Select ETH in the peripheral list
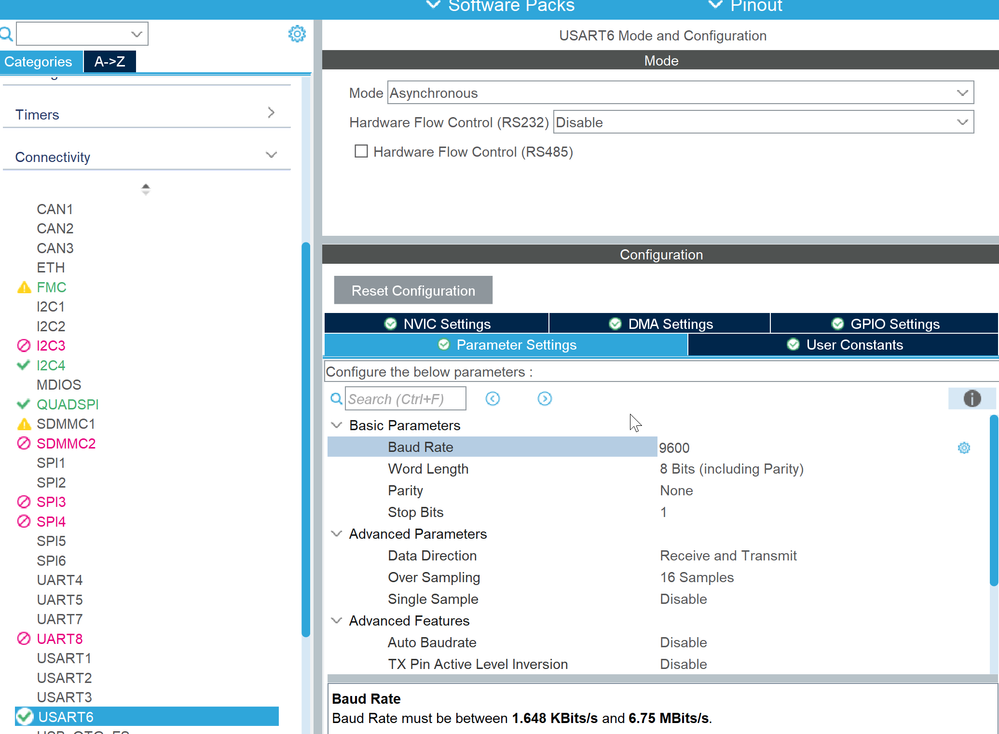Screen dimensions: 999x734 (x=50, y=268)
